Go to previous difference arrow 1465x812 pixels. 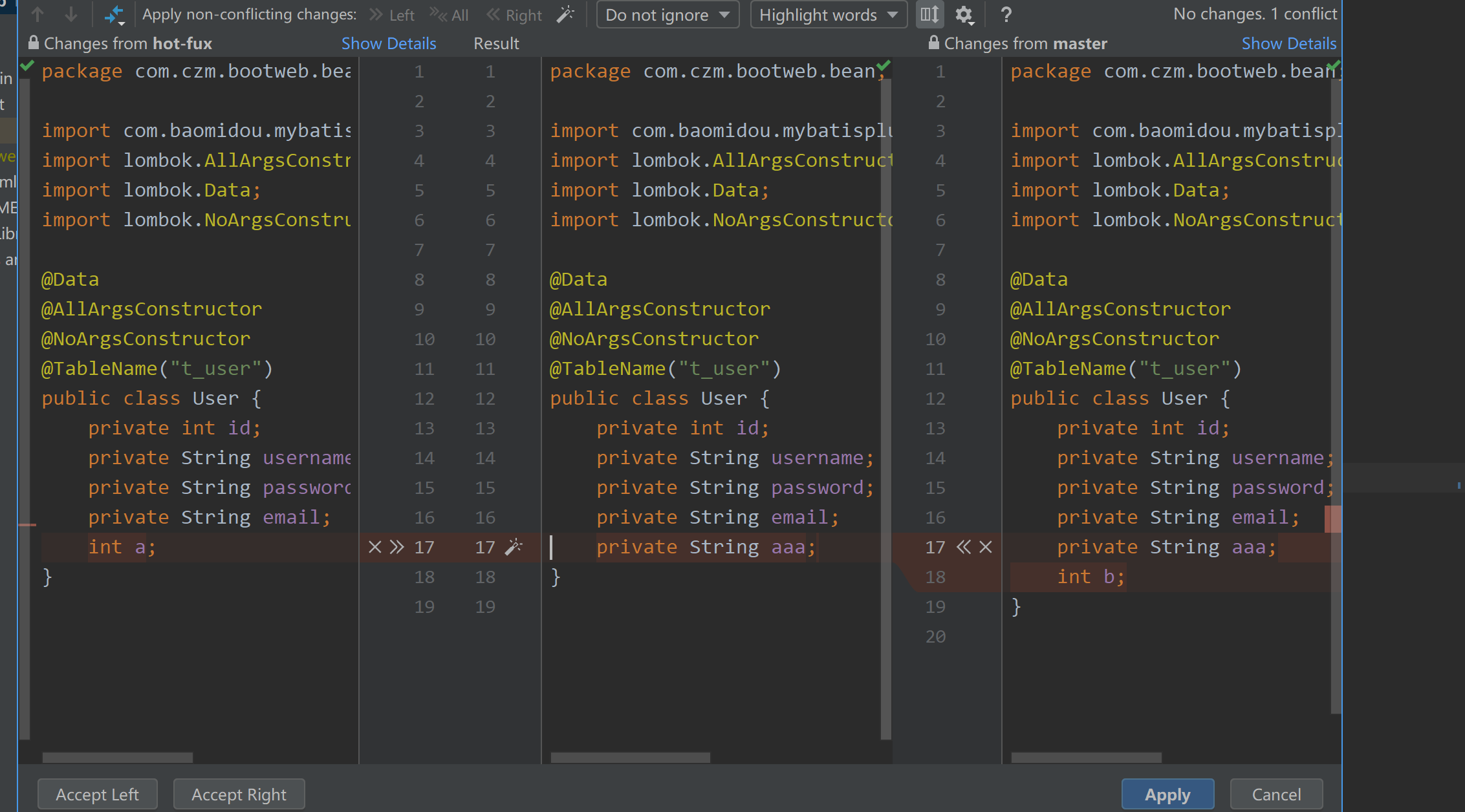(x=38, y=14)
